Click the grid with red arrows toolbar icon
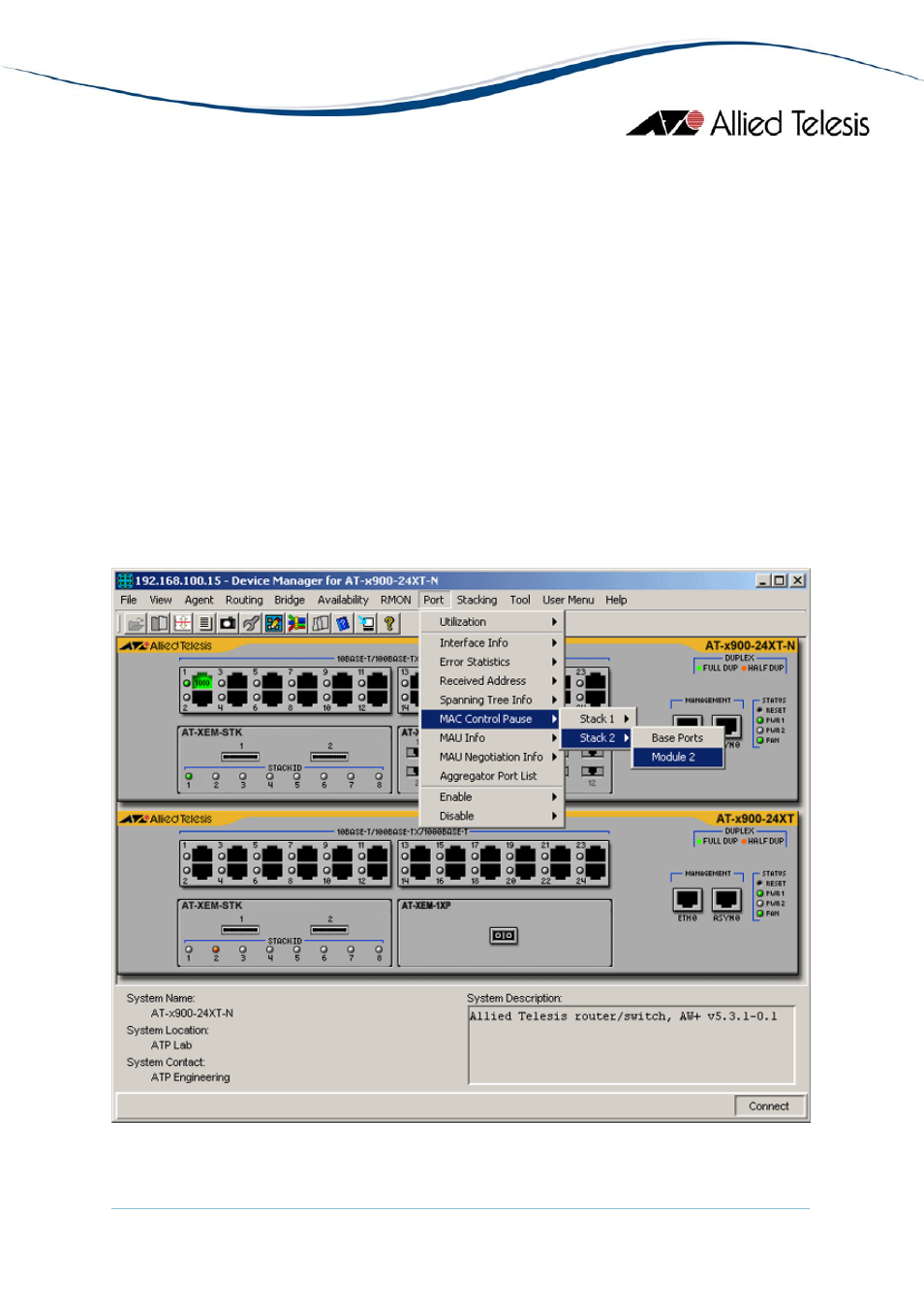The height and width of the screenshot is (1308, 924). (x=182, y=624)
